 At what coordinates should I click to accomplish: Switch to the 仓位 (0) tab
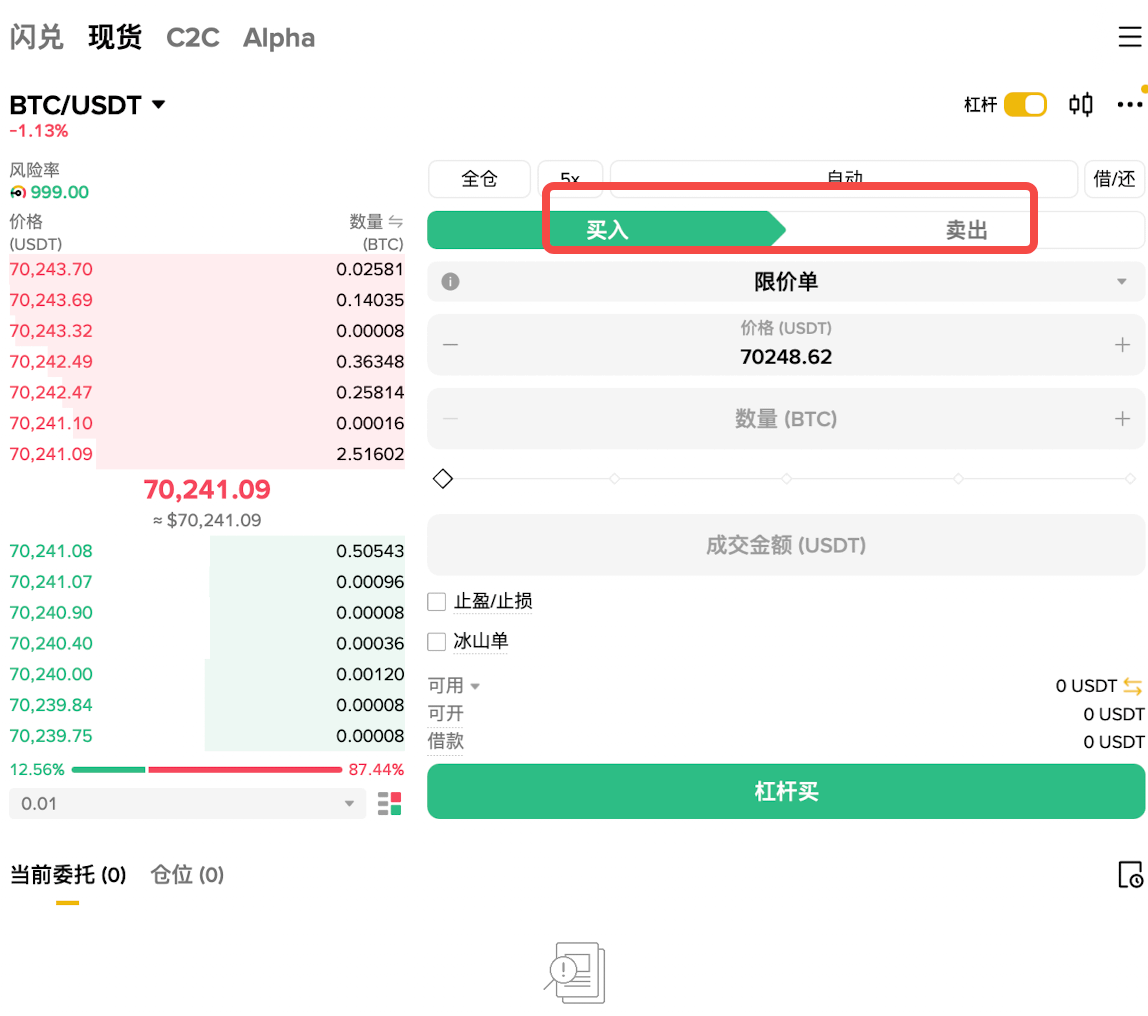coord(186,875)
